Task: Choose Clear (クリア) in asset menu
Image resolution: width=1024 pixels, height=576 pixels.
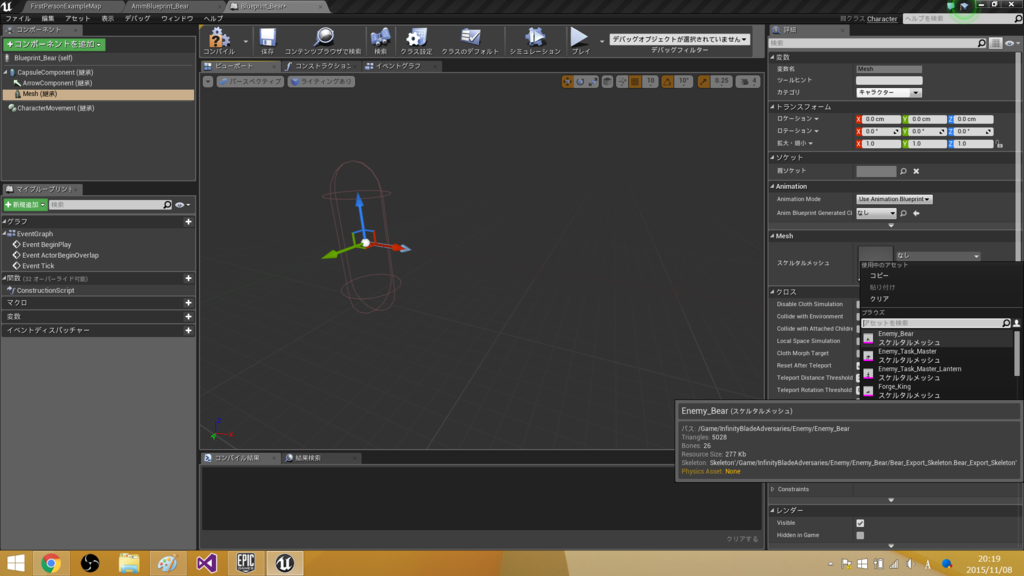Action: (879, 299)
